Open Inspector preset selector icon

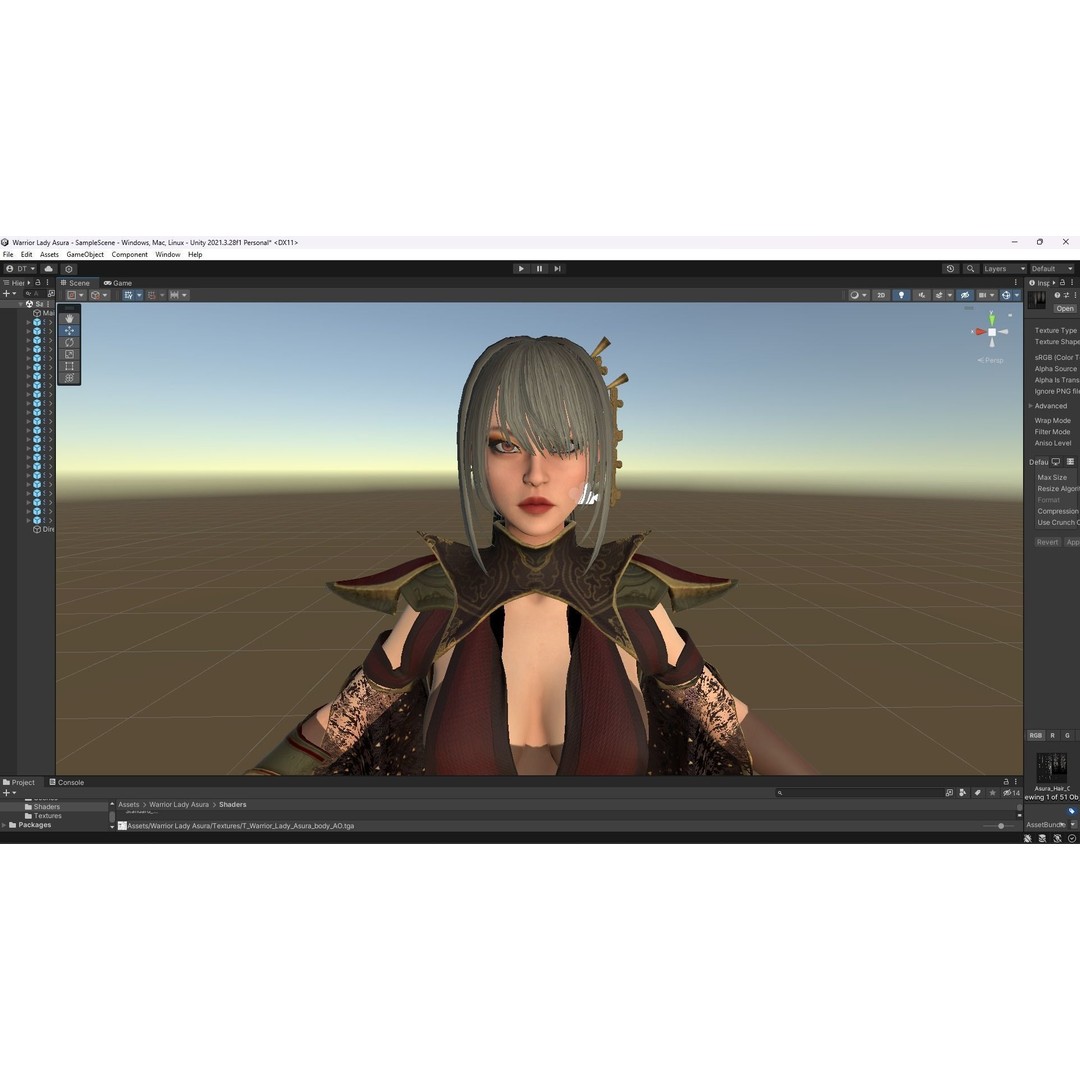click(x=1066, y=295)
